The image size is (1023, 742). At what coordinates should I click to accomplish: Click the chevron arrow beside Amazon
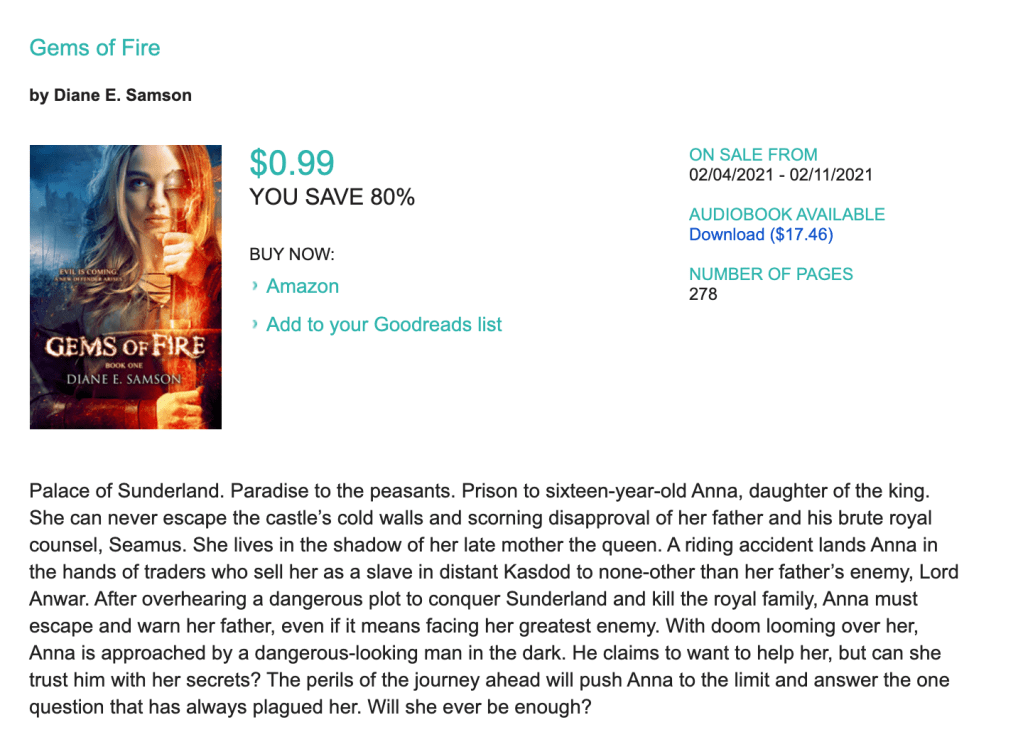tap(256, 287)
